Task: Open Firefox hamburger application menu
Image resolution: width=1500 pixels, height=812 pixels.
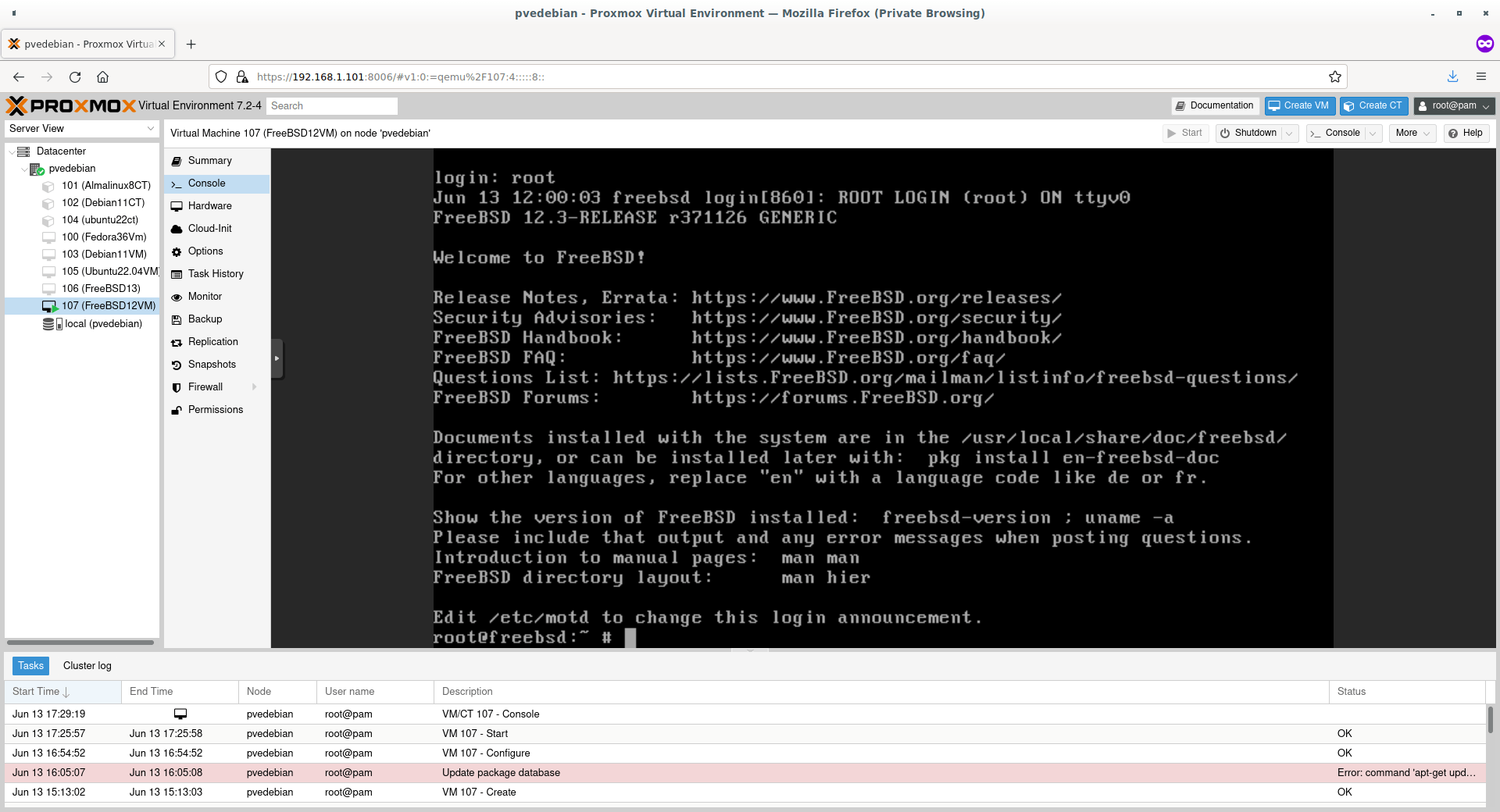Action: tap(1480, 77)
